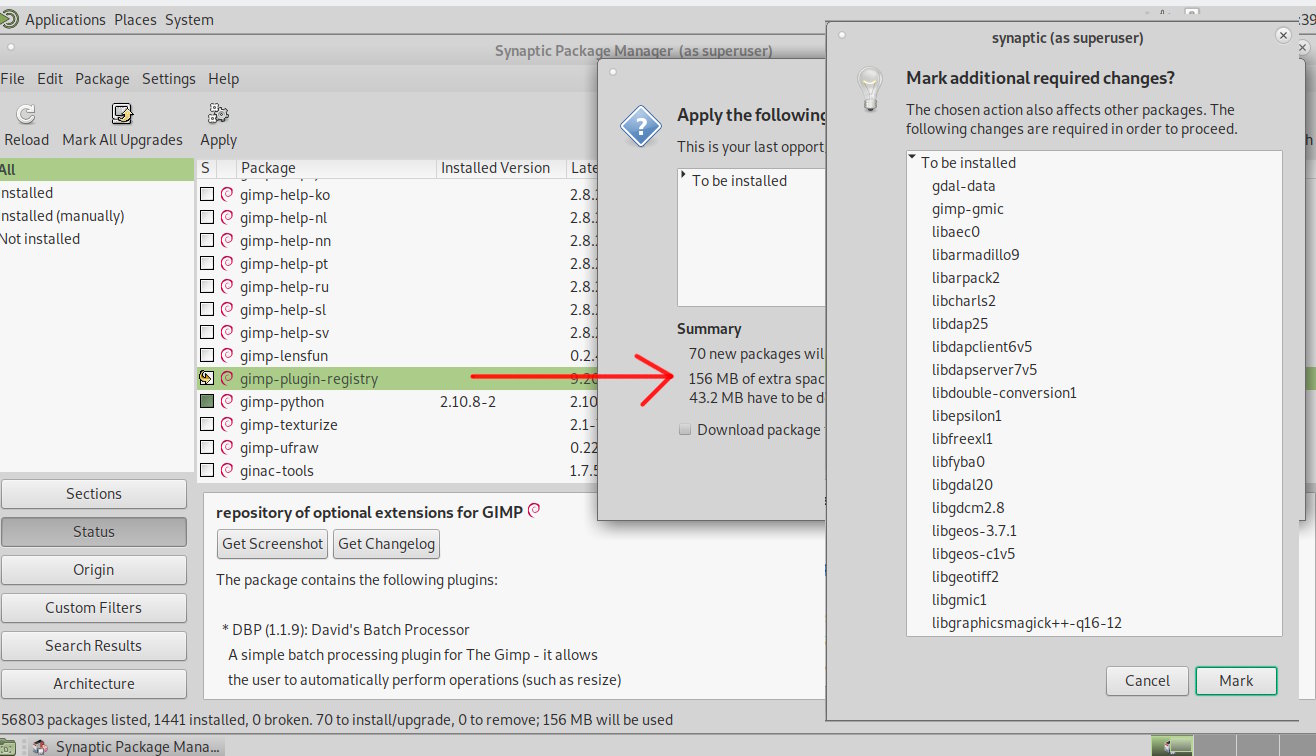Click the Reload toolbar icon
The height and width of the screenshot is (756, 1316).
26,115
